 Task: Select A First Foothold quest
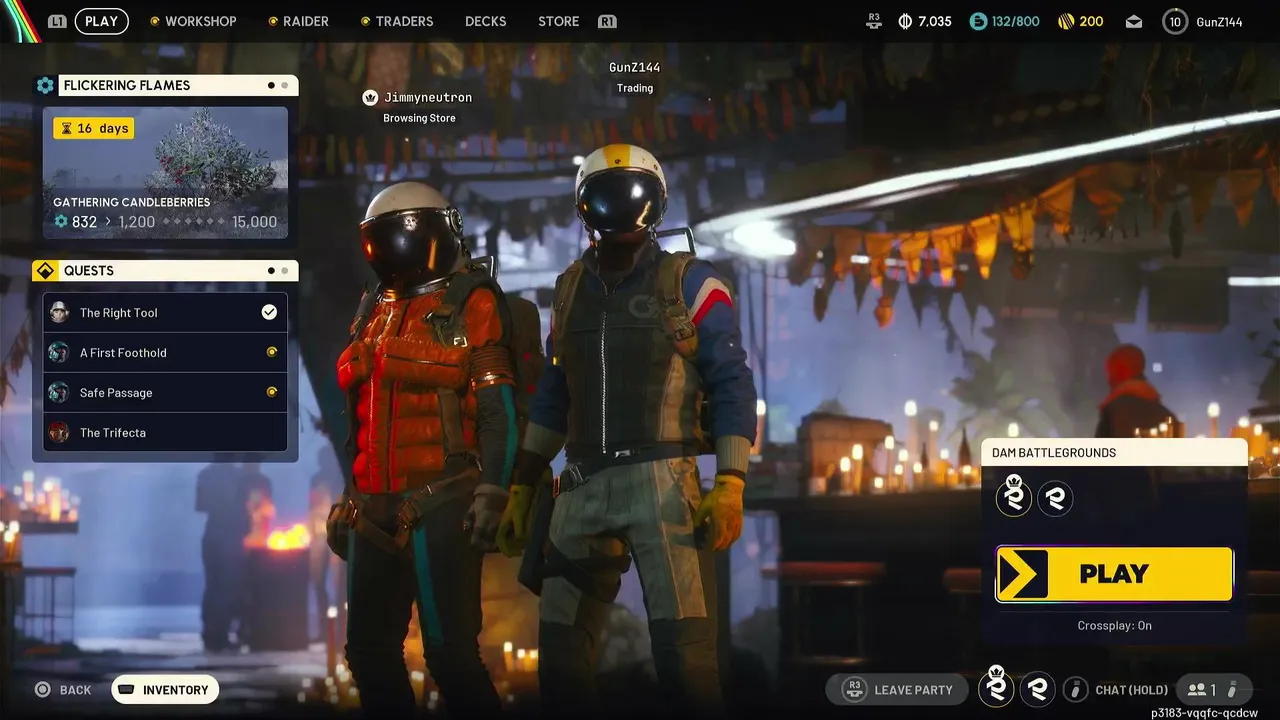(165, 352)
